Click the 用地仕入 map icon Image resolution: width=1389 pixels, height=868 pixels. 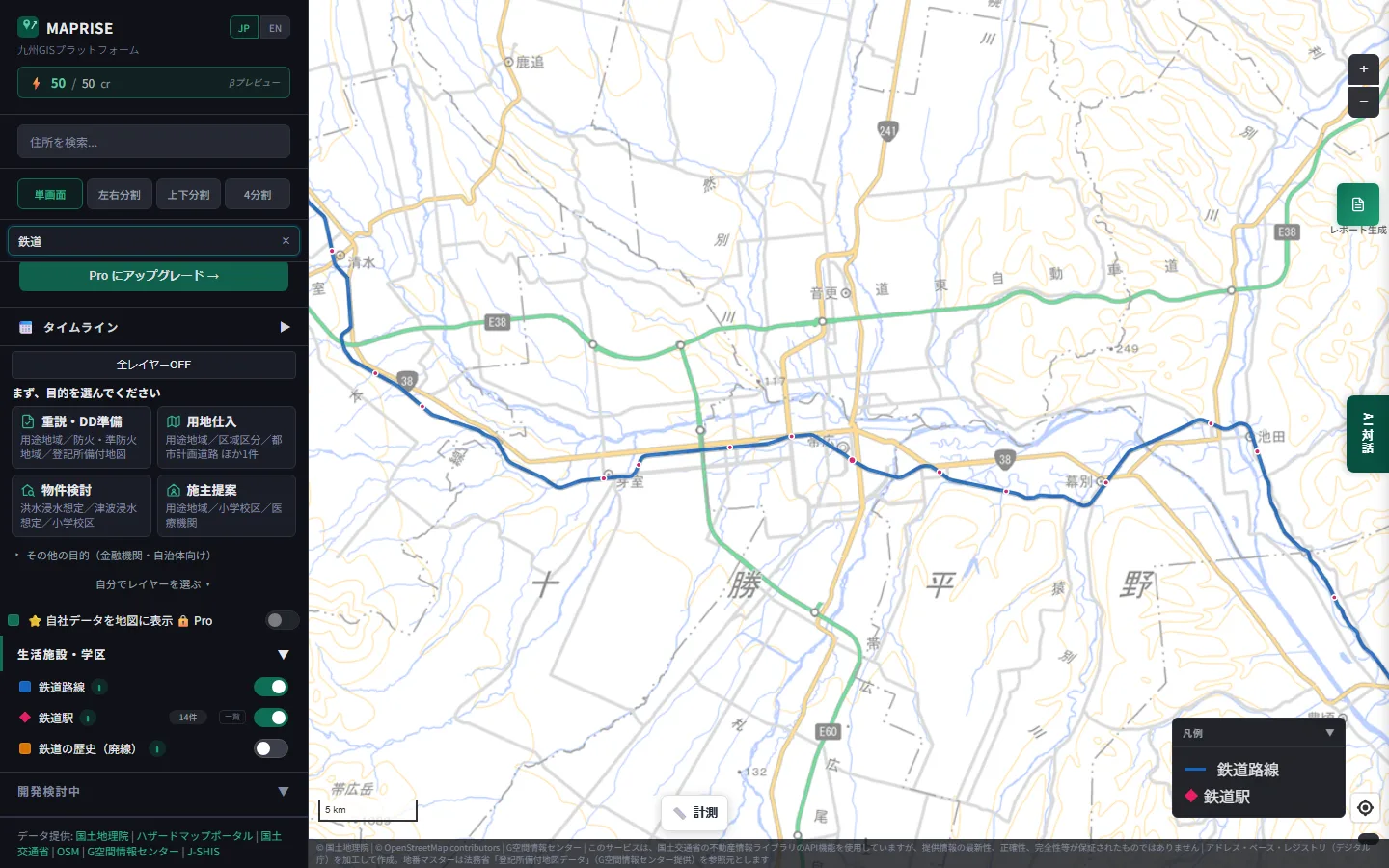174,421
